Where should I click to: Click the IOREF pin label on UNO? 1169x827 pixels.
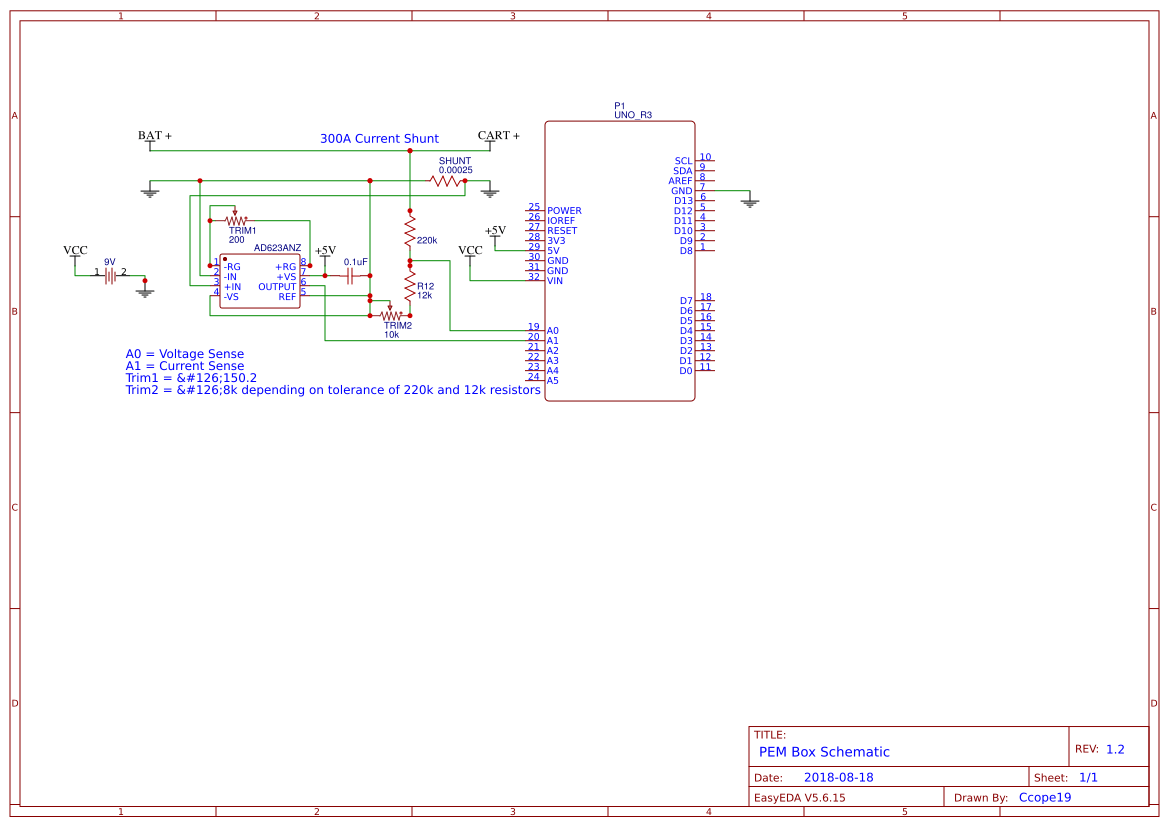point(561,221)
